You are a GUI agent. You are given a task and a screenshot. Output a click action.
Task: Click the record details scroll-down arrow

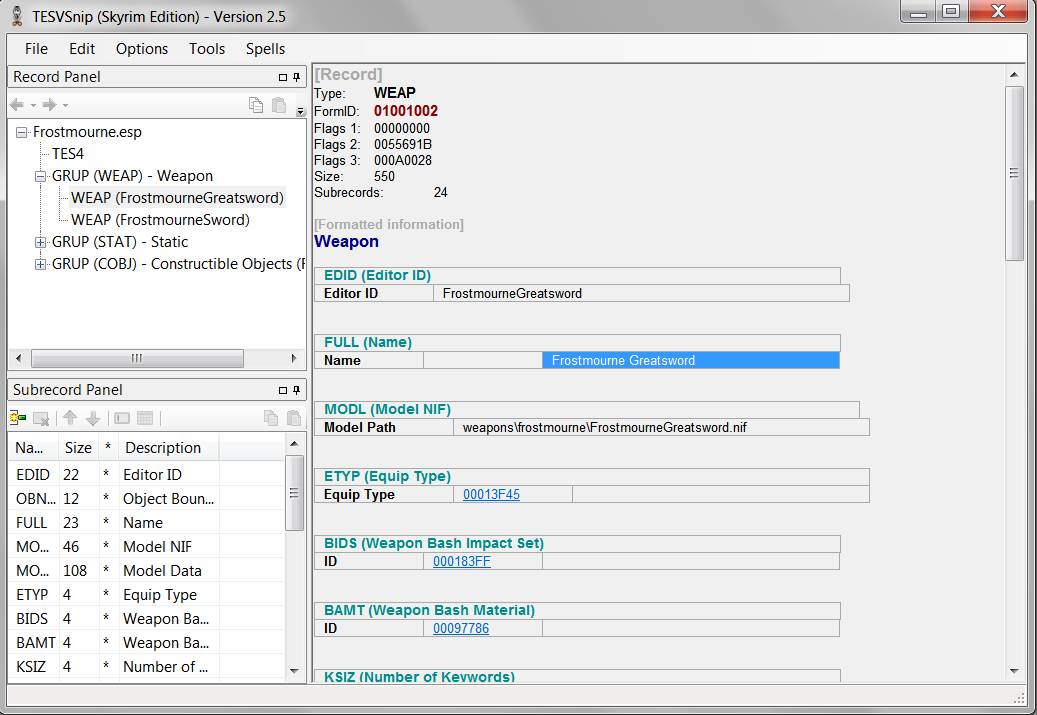(1014, 671)
